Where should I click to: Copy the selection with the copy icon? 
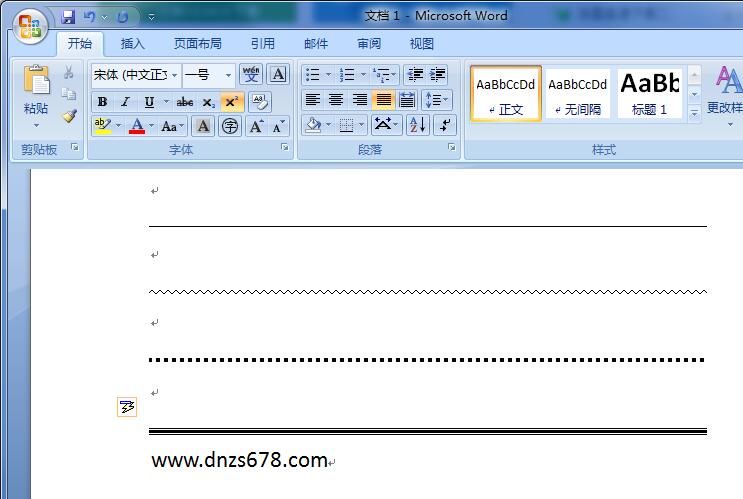pos(69,94)
